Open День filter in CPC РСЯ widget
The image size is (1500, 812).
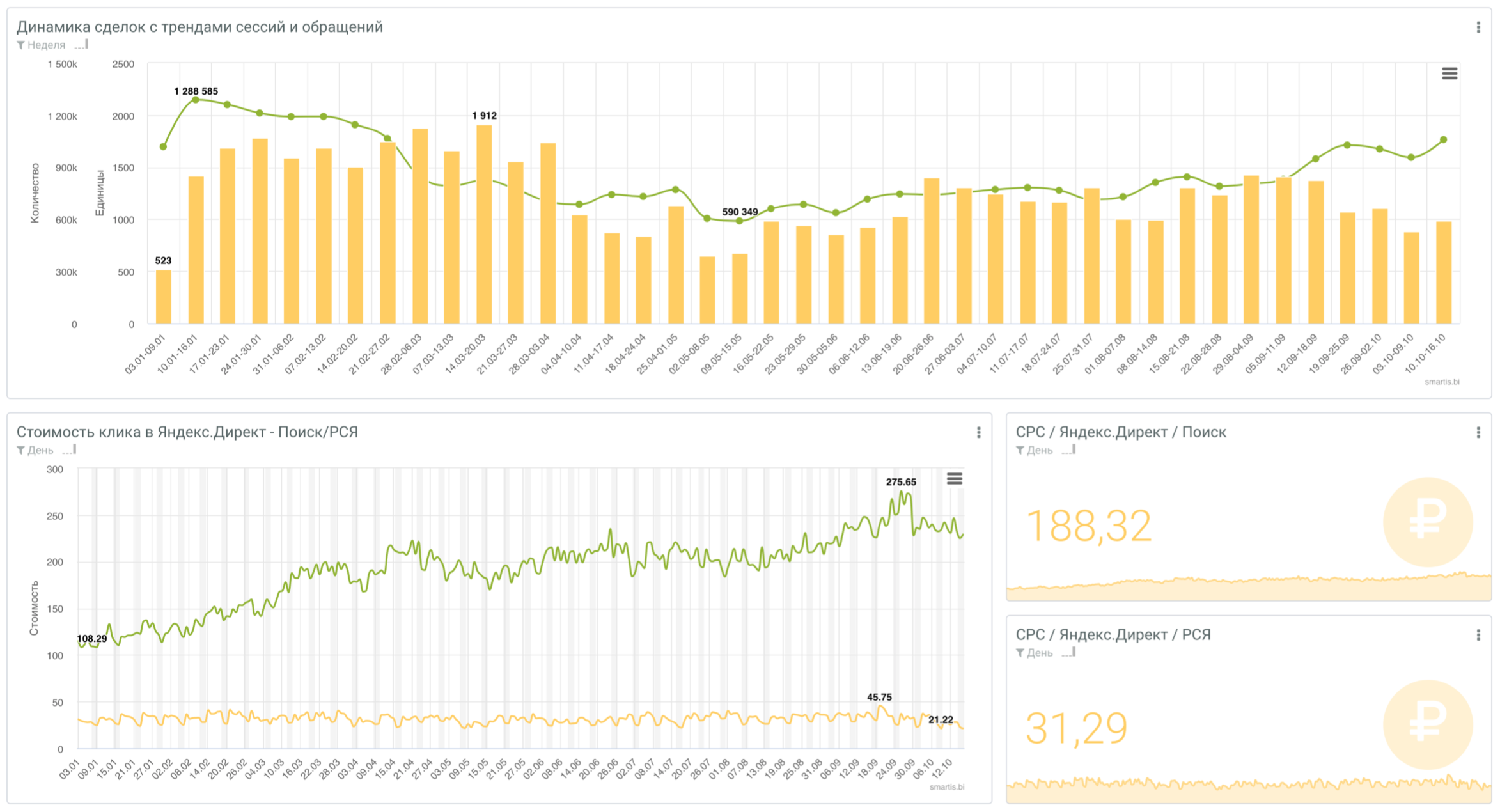pyautogui.click(x=1039, y=653)
